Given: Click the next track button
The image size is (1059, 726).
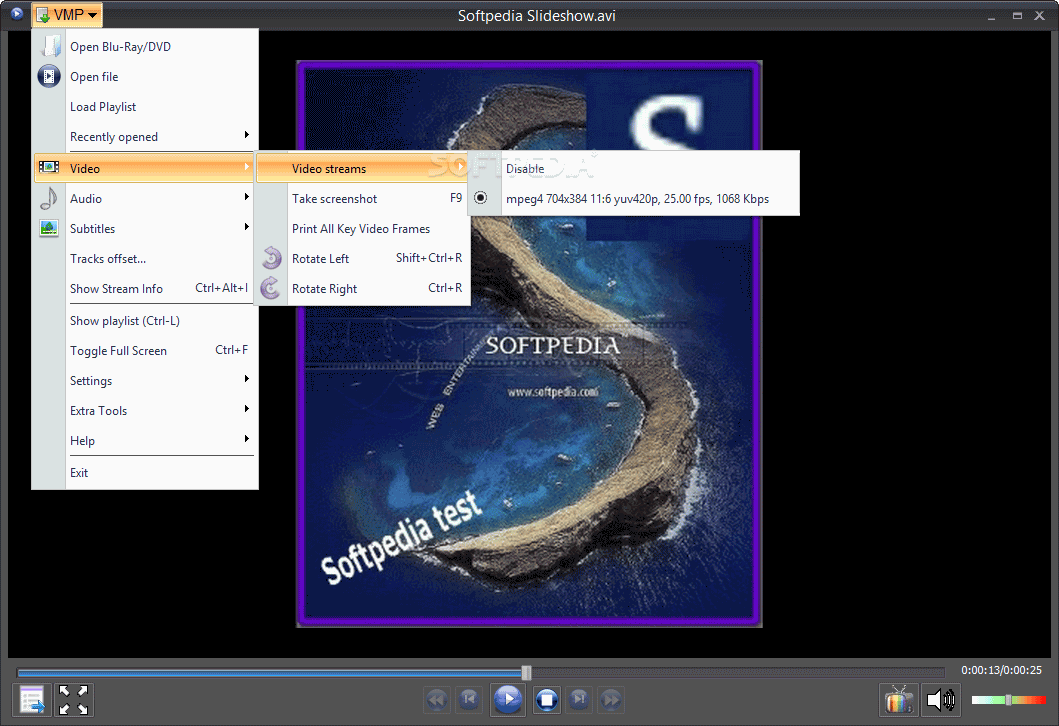Looking at the screenshot, I should click(579, 700).
